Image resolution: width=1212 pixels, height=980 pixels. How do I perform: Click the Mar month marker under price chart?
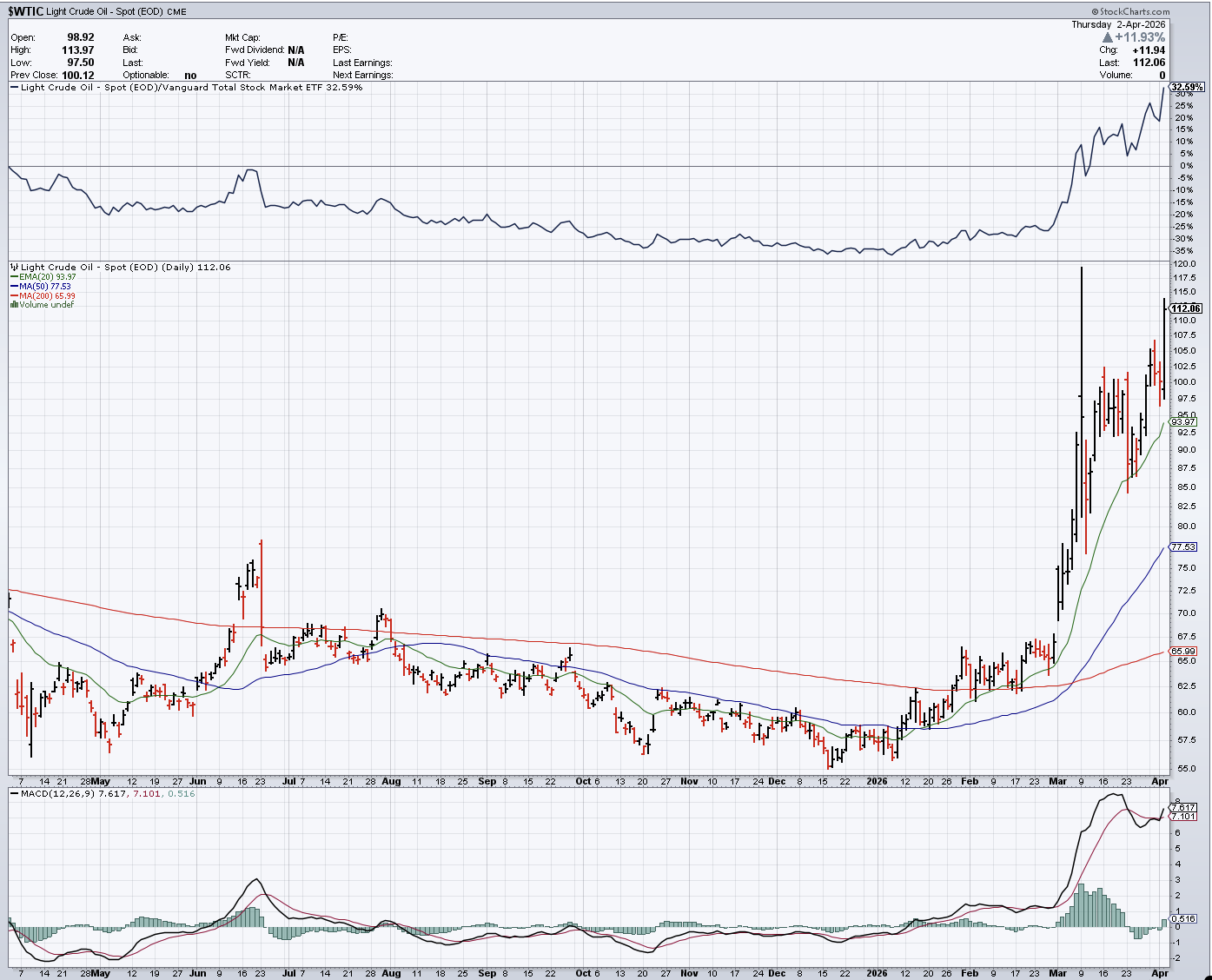pos(1057,781)
